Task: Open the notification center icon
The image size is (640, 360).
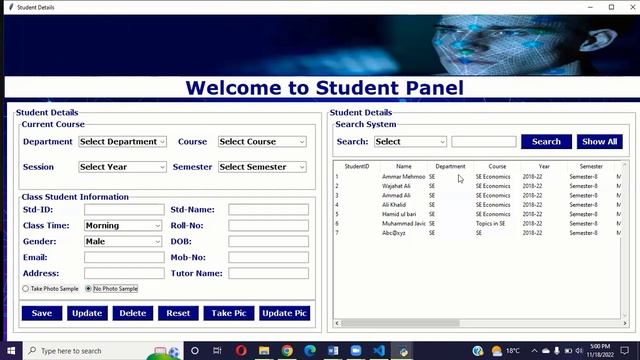Action: tap(624, 351)
